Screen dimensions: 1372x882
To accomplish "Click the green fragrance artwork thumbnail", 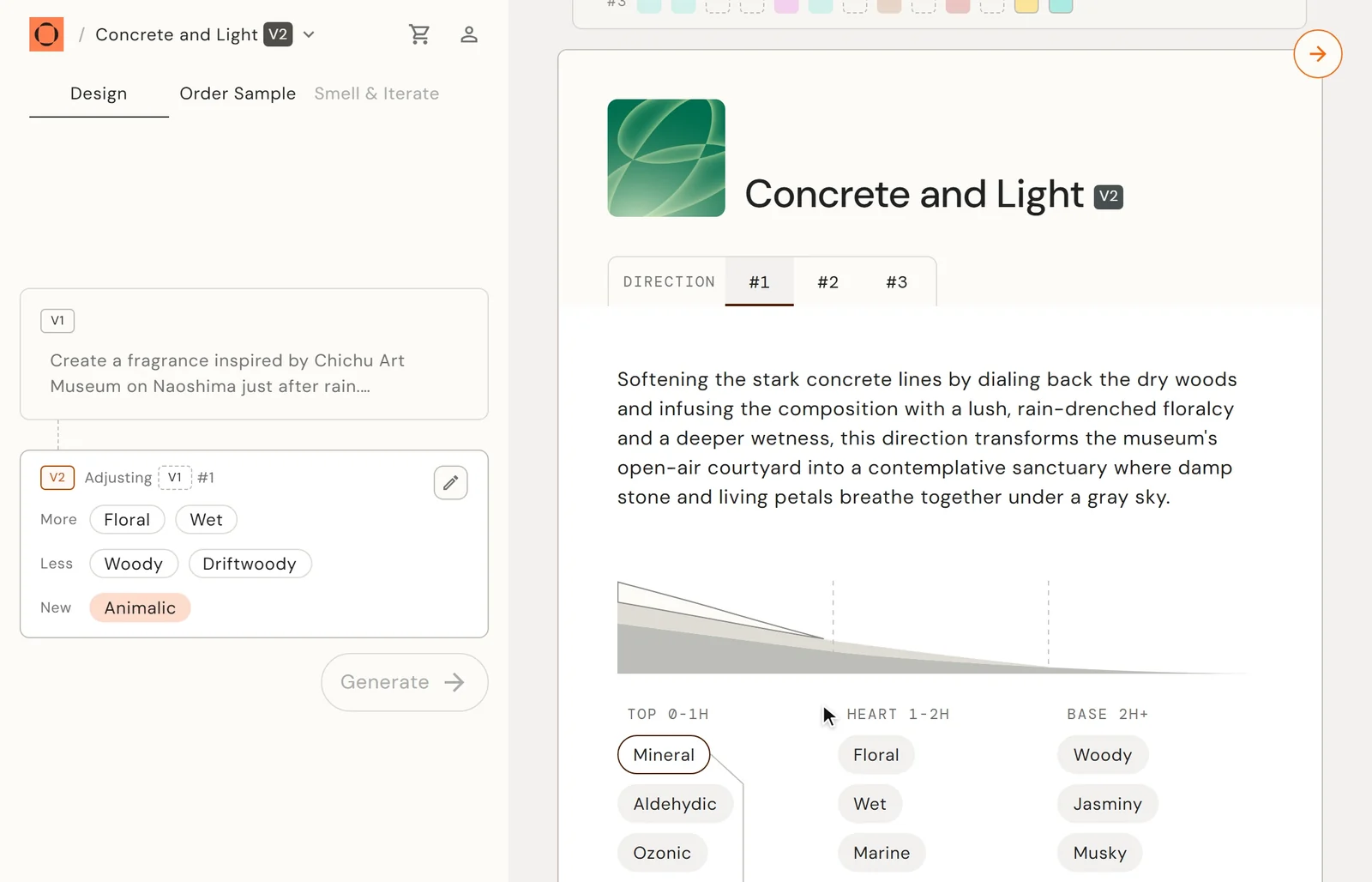I will pyautogui.click(x=666, y=158).
